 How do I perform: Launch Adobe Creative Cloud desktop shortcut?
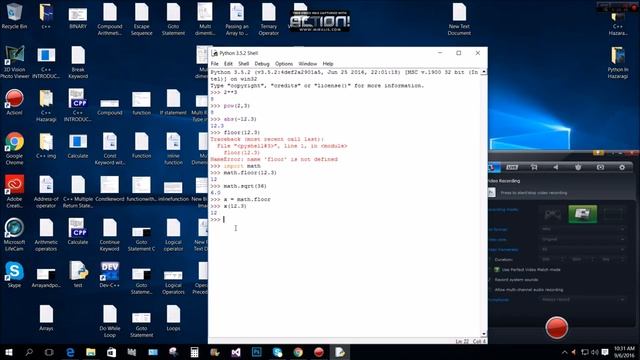tap(14, 192)
